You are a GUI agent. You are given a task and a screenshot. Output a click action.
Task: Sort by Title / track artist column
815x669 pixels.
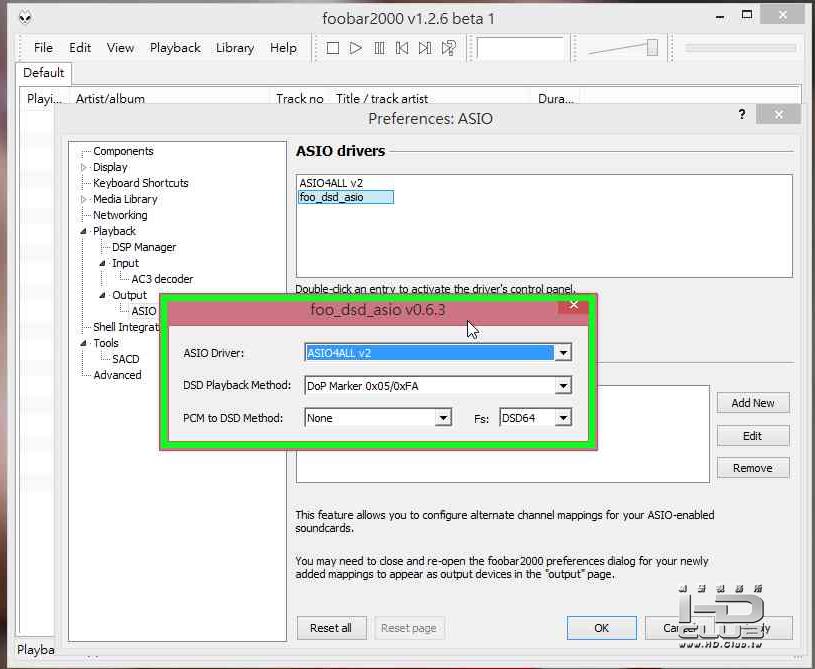pos(382,98)
